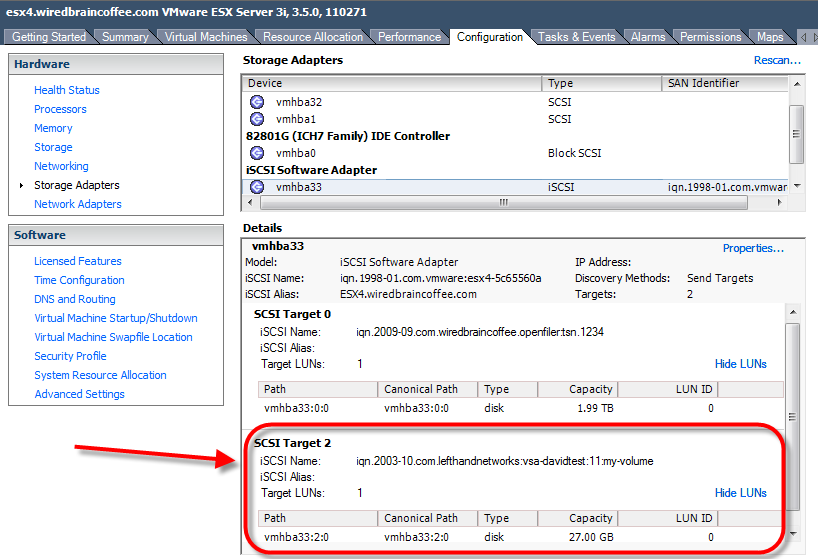Open Security Profile settings

tap(70, 356)
